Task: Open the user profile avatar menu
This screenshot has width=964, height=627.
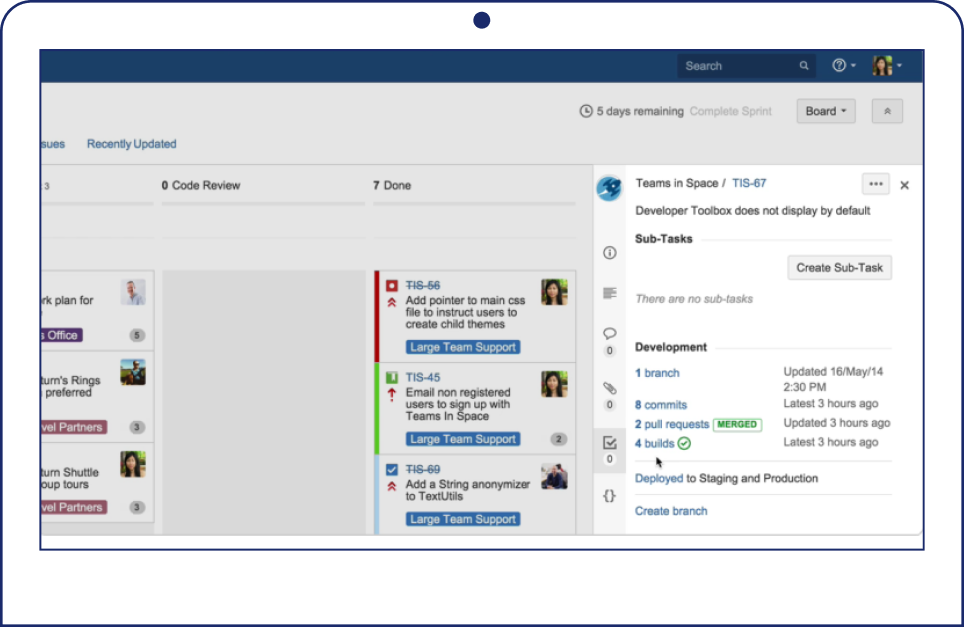Action: click(x=886, y=66)
